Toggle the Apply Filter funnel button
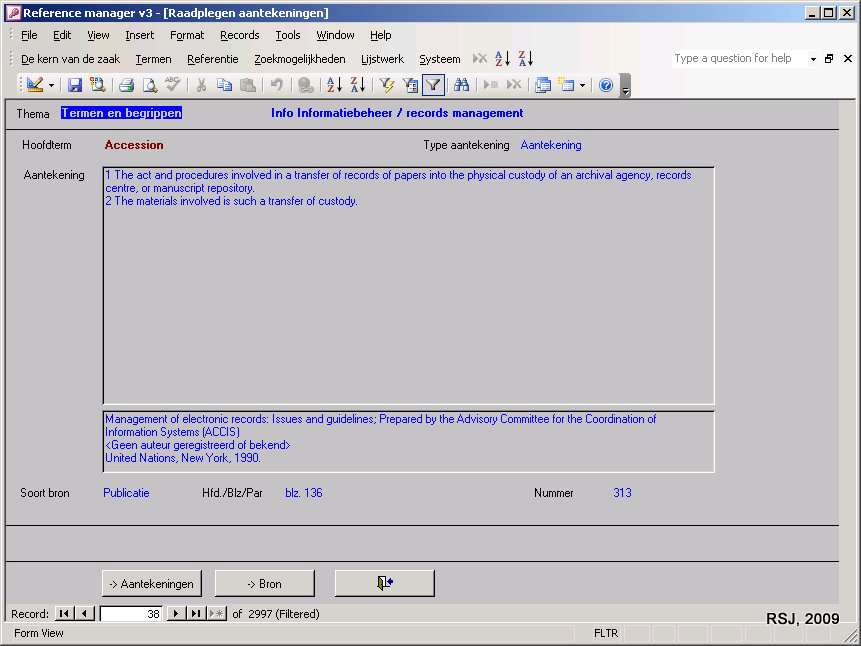The width and height of the screenshot is (861, 646). coord(433,85)
